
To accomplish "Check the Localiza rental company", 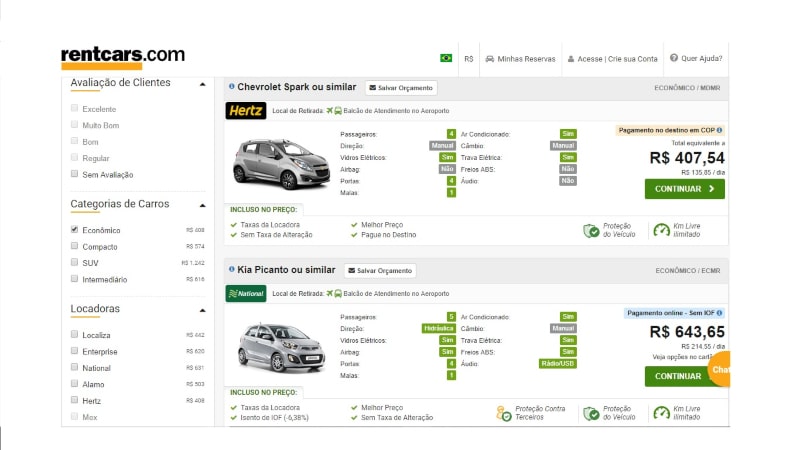I will coord(74,334).
